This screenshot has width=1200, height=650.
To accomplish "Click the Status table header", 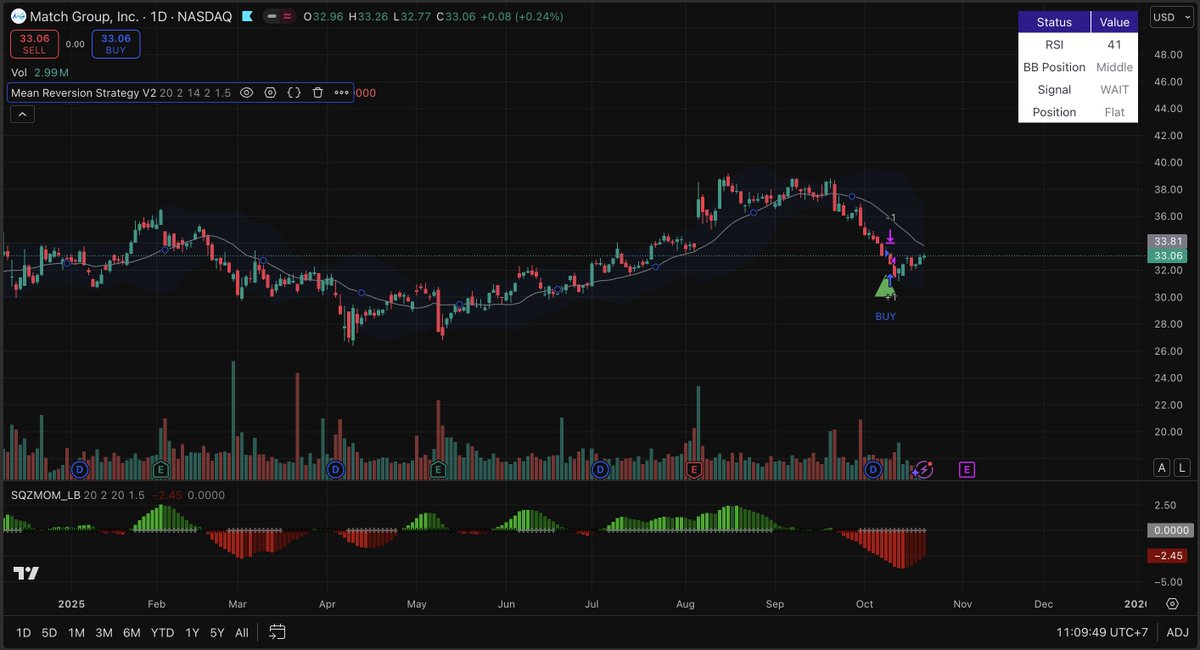I will coord(1054,22).
